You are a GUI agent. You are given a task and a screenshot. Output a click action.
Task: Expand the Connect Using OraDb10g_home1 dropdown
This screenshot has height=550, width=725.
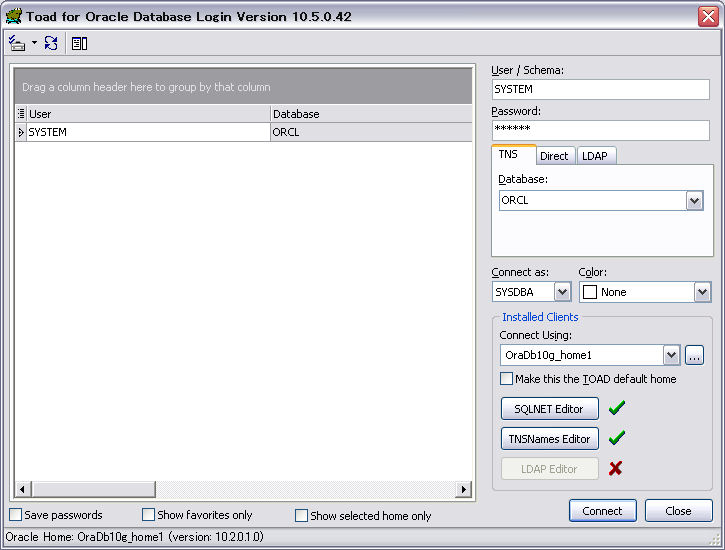tap(671, 355)
